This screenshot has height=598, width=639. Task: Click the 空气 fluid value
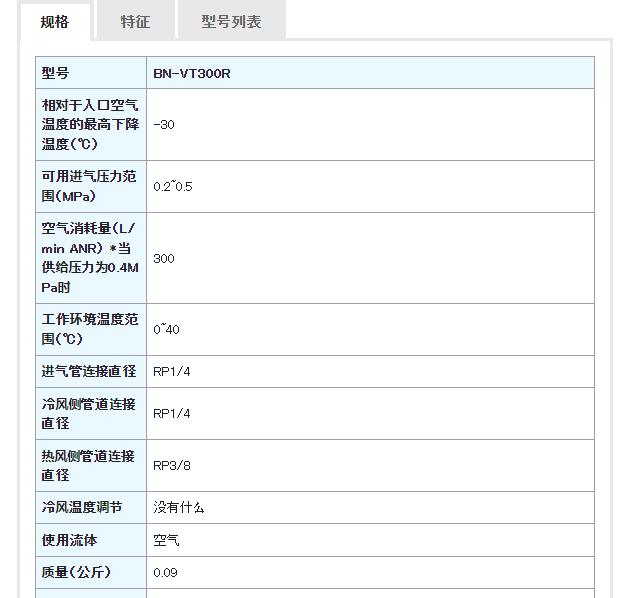(x=166, y=541)
